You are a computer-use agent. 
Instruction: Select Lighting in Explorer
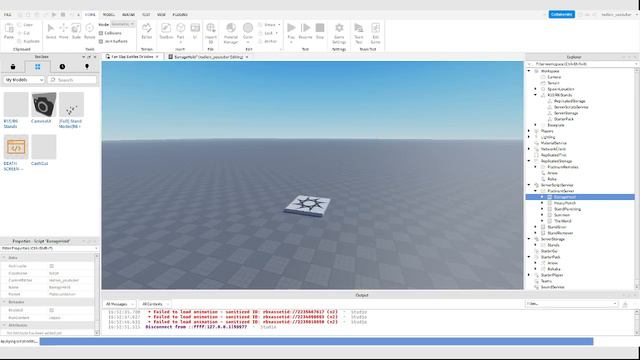coord(548,137)
